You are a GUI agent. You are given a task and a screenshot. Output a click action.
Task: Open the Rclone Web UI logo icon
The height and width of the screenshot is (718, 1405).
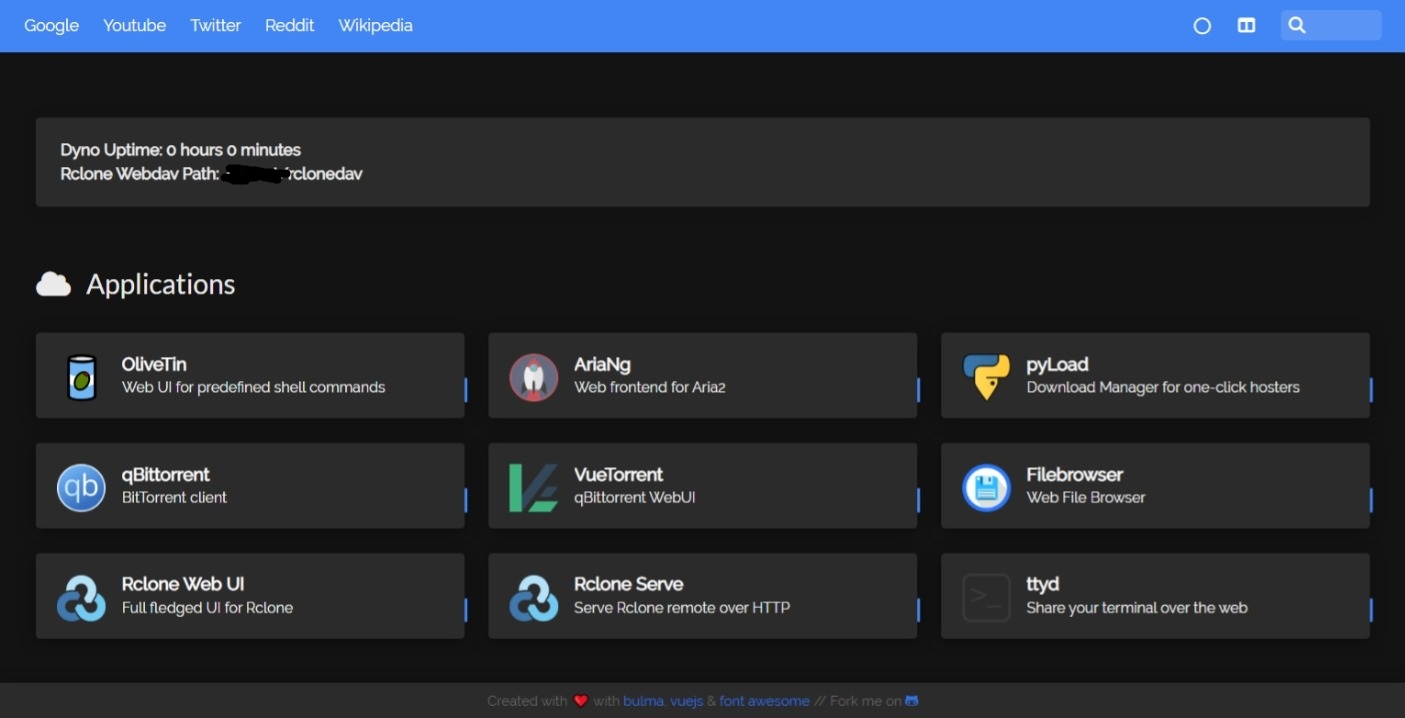click(x=81, y=598)
